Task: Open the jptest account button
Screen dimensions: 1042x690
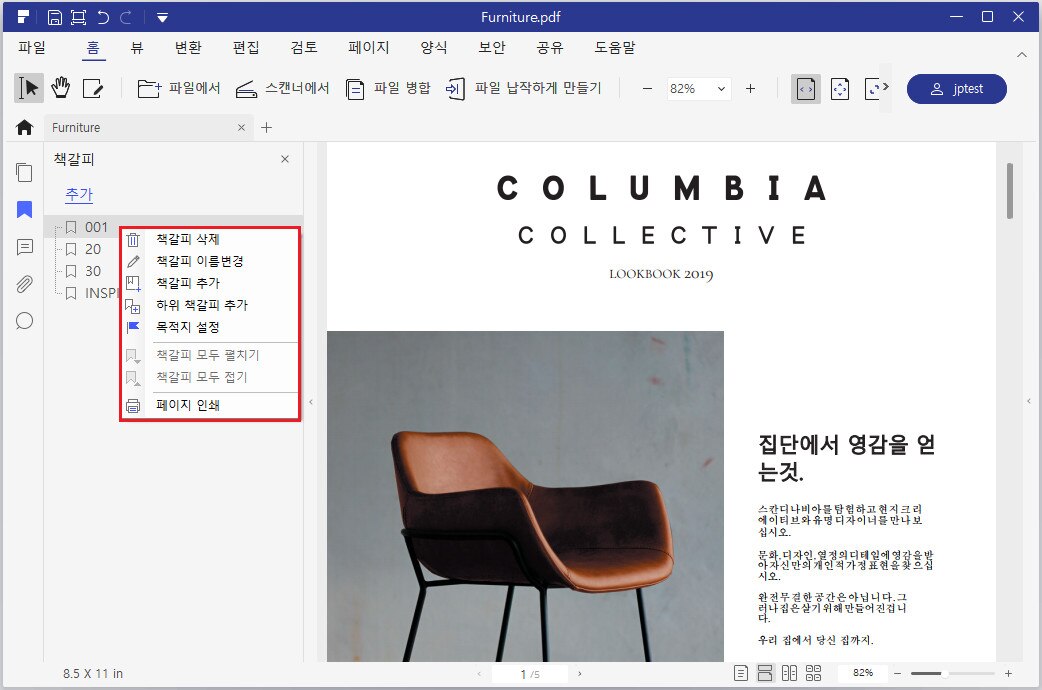Action: click(956, 88)
